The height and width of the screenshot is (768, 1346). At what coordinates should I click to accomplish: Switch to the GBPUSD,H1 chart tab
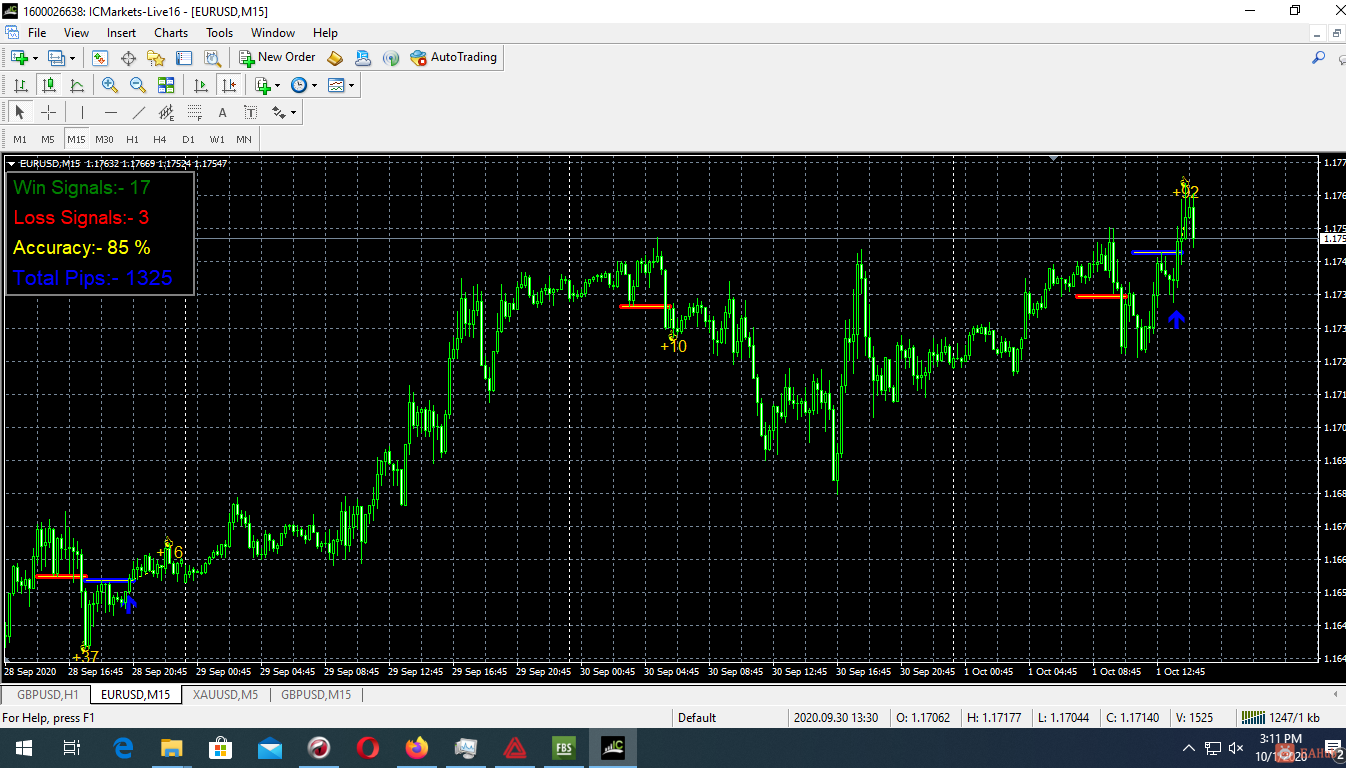coord(47,694)
